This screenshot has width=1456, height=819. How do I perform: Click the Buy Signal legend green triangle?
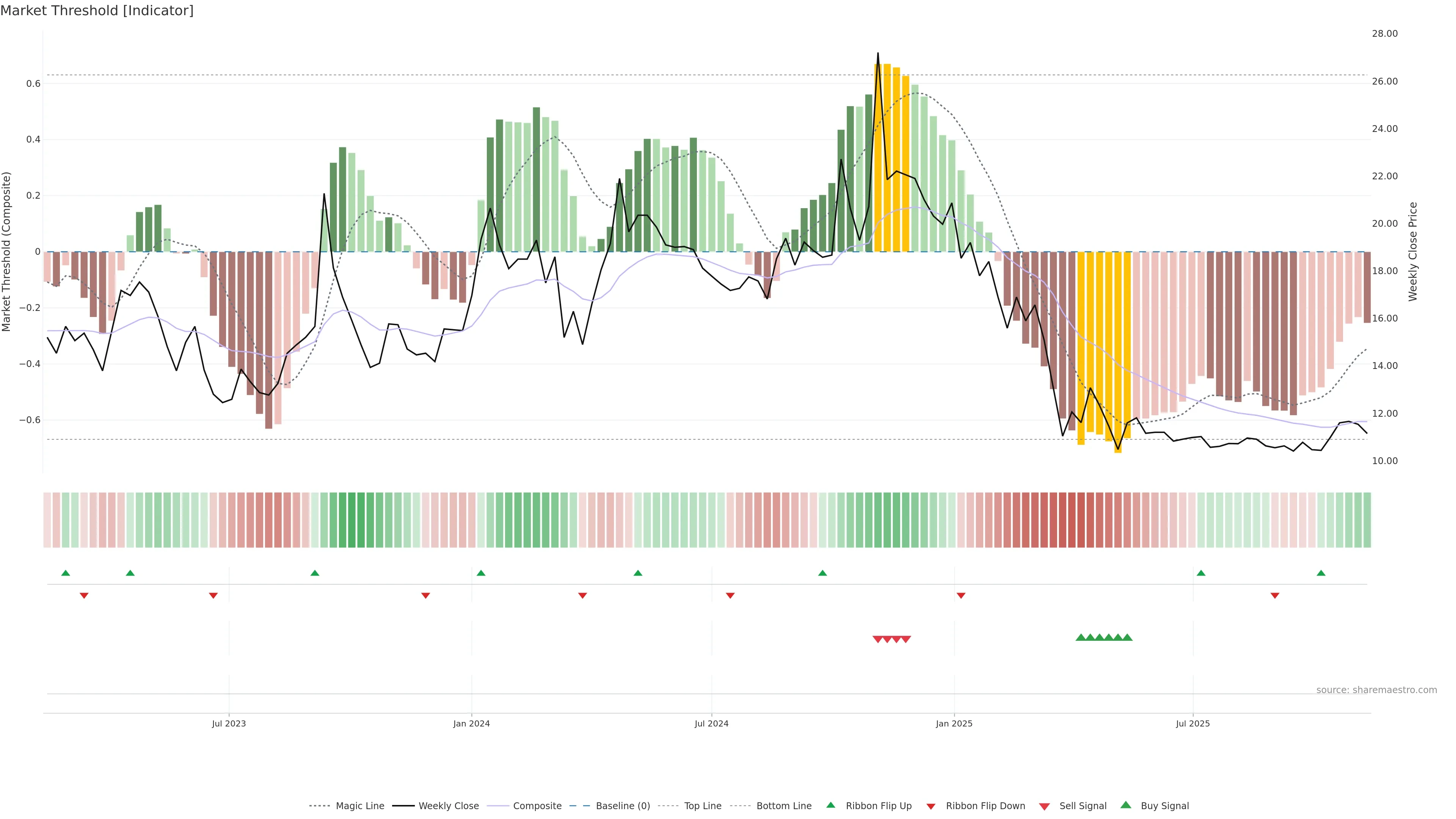pyautogui.click(x=1125, y=805)
